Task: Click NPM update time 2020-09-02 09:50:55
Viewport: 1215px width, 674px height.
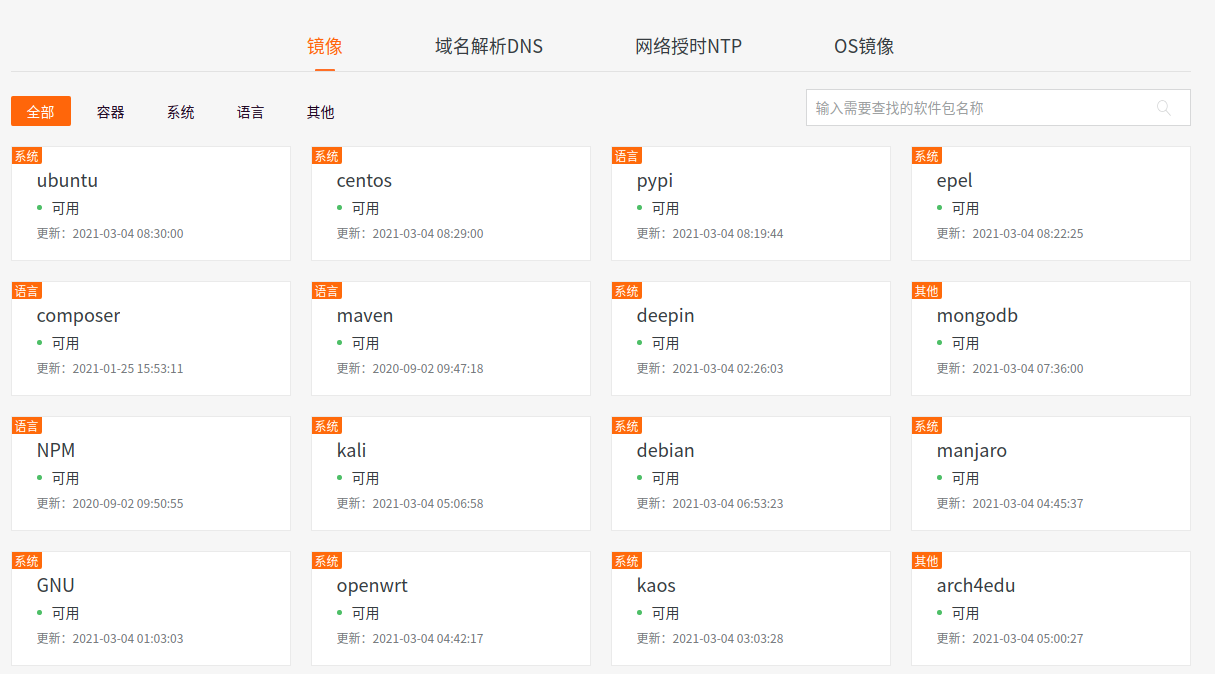Action: coord(128,504)
